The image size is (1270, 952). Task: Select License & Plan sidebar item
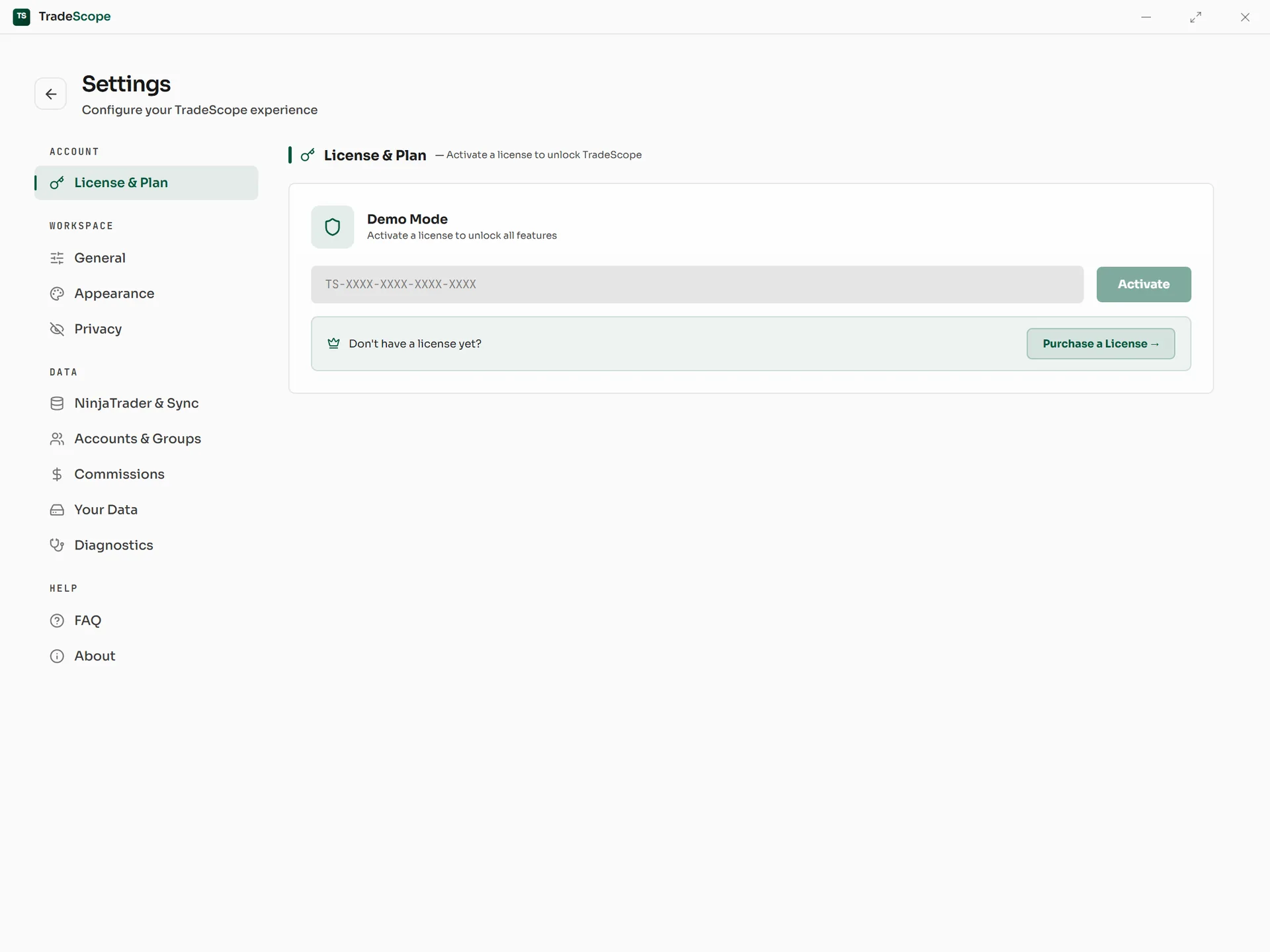[146, 183]
